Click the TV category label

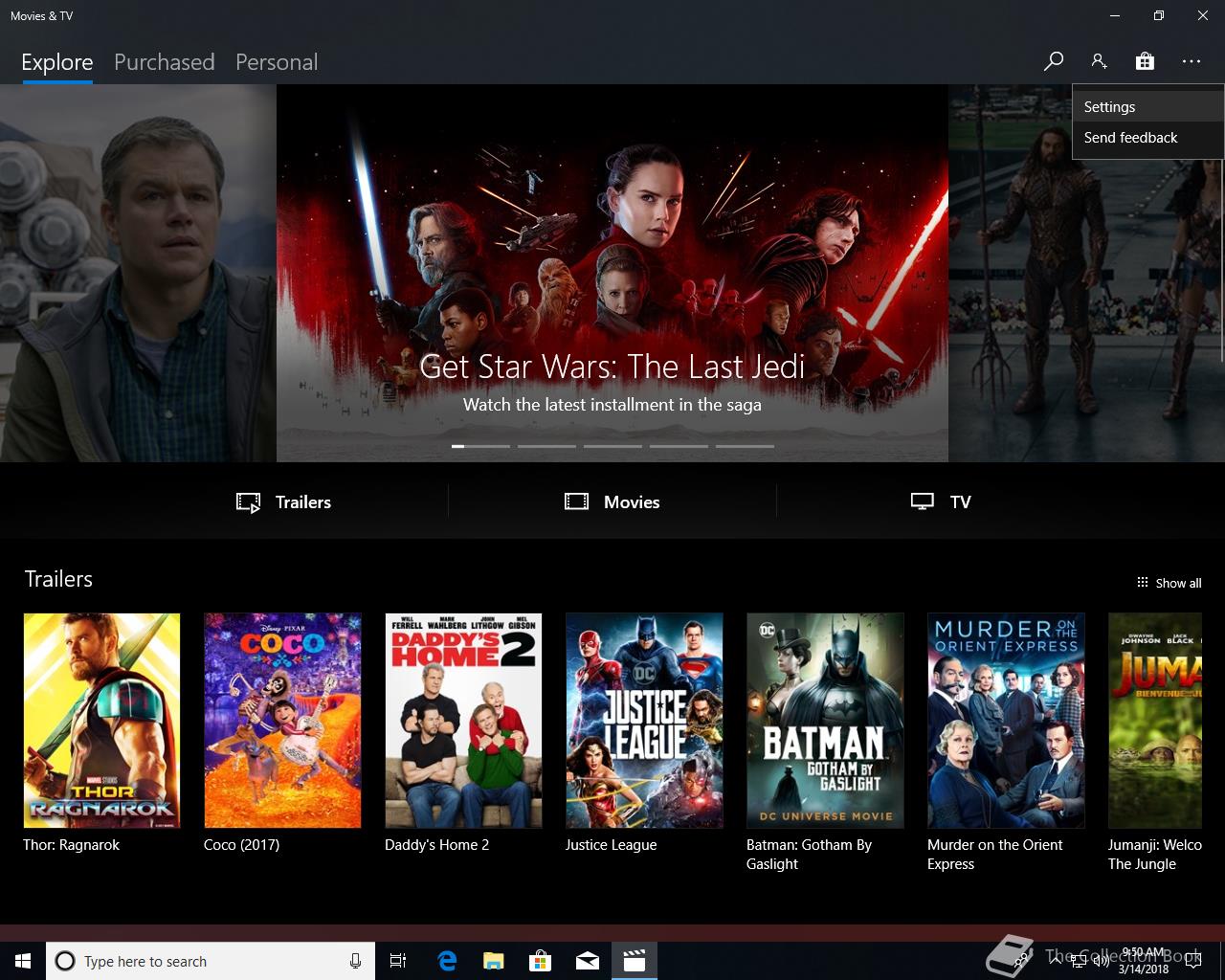[960, 502]
